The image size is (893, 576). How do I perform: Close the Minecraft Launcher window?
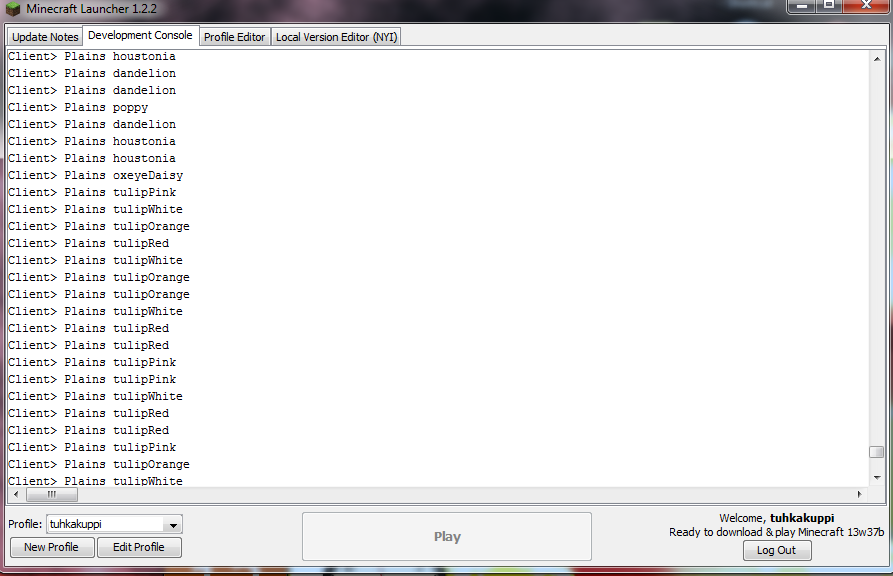coord(866,5)
